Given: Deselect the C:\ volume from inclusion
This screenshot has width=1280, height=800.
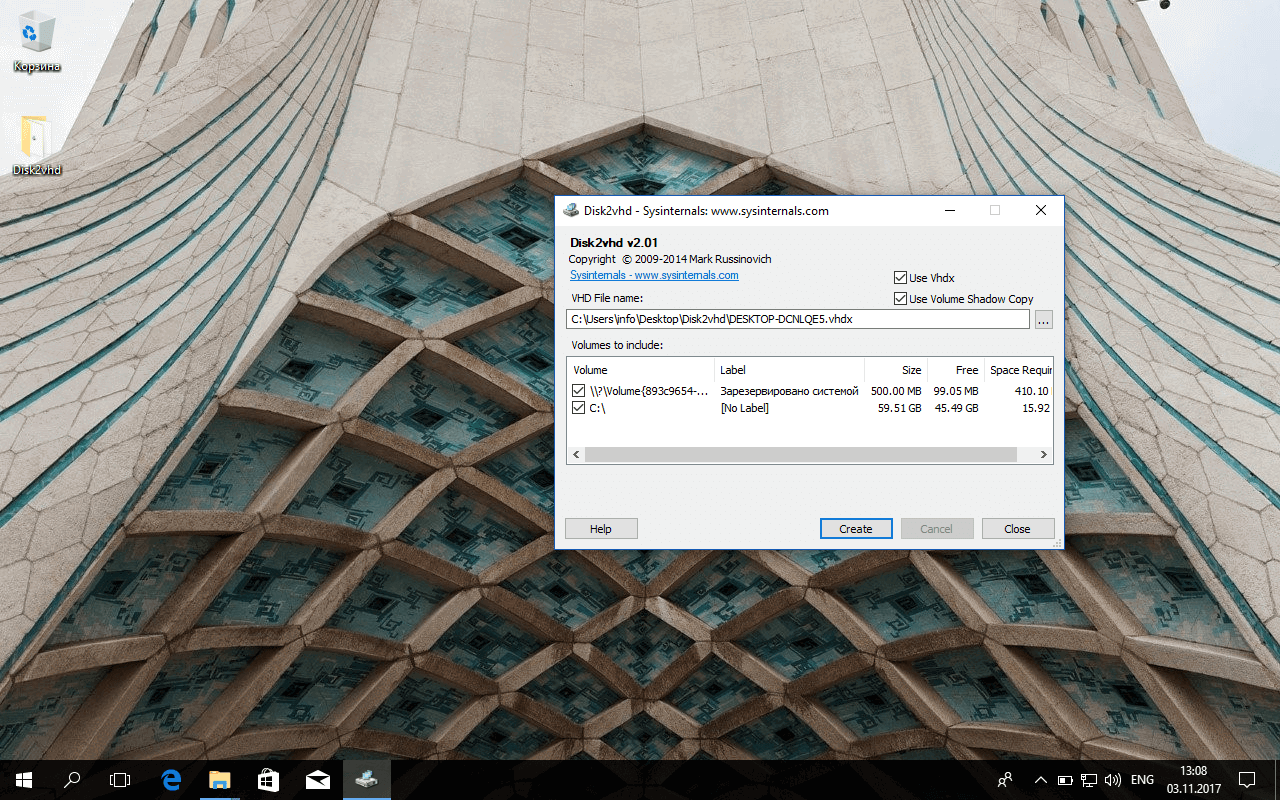Looking at the screenshot, I should (x=578, y=407).
